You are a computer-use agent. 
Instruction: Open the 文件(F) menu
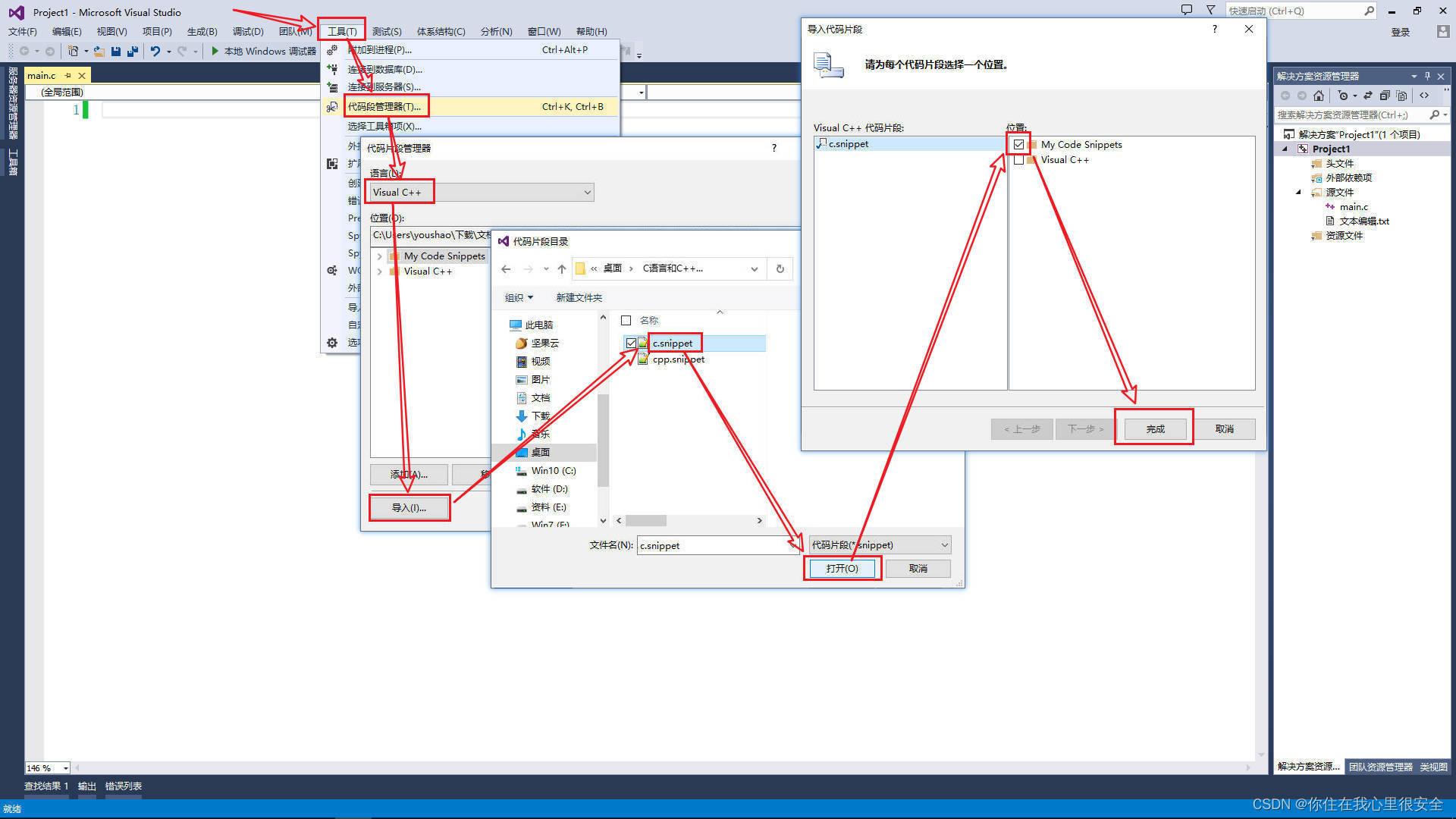[x=23, y=31]
